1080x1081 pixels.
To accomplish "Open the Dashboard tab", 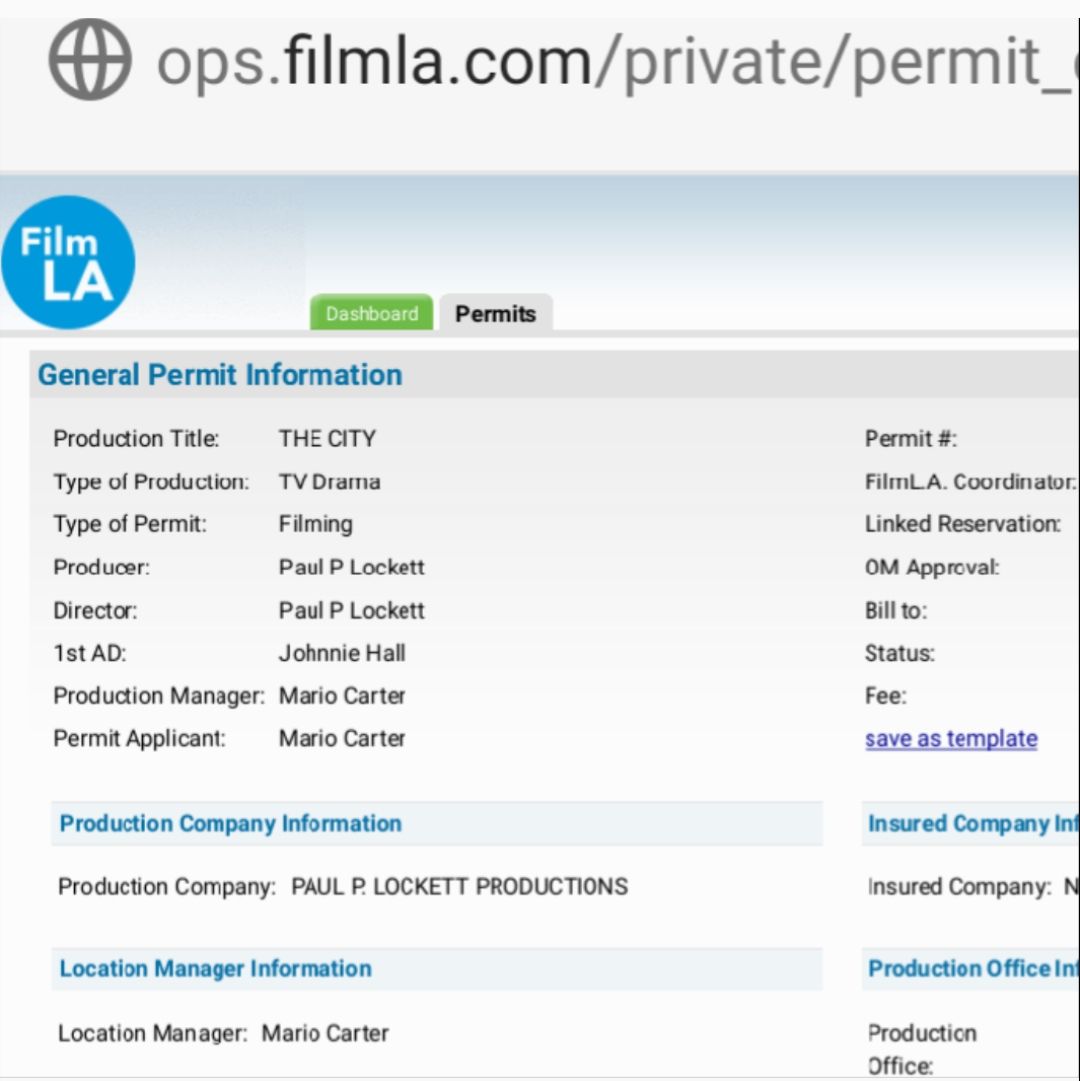I will tap(371, 313).
